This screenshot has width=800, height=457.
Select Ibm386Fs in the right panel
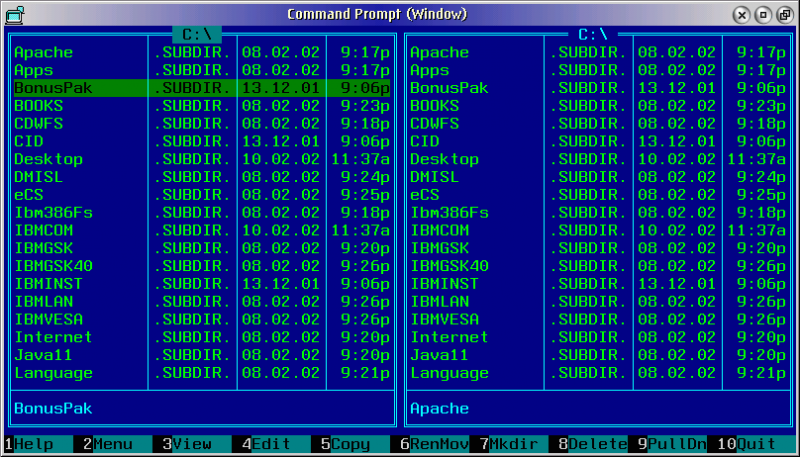(449, 213)
